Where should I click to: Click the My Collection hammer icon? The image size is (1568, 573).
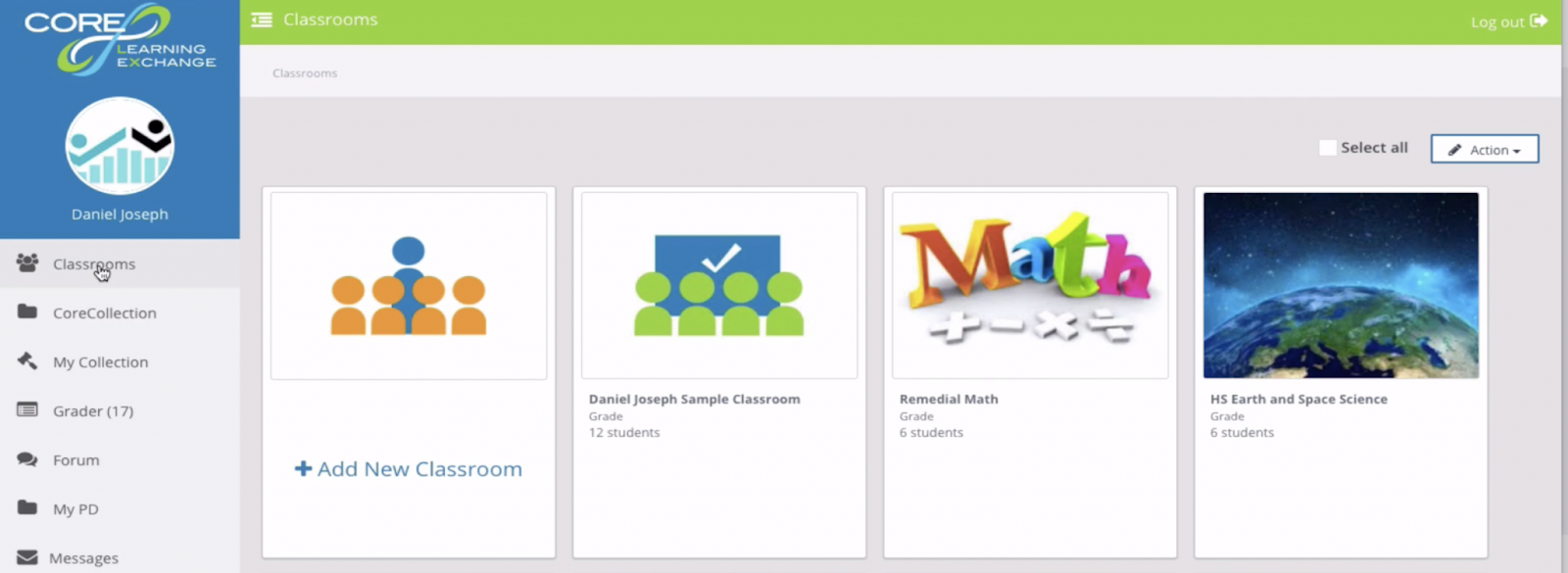pos(27,360)
